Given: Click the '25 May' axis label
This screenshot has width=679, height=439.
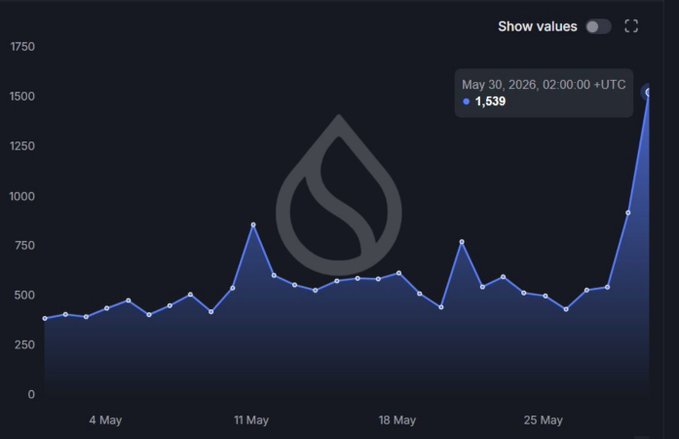Looking at the screenshot, I should pos(543,420).
